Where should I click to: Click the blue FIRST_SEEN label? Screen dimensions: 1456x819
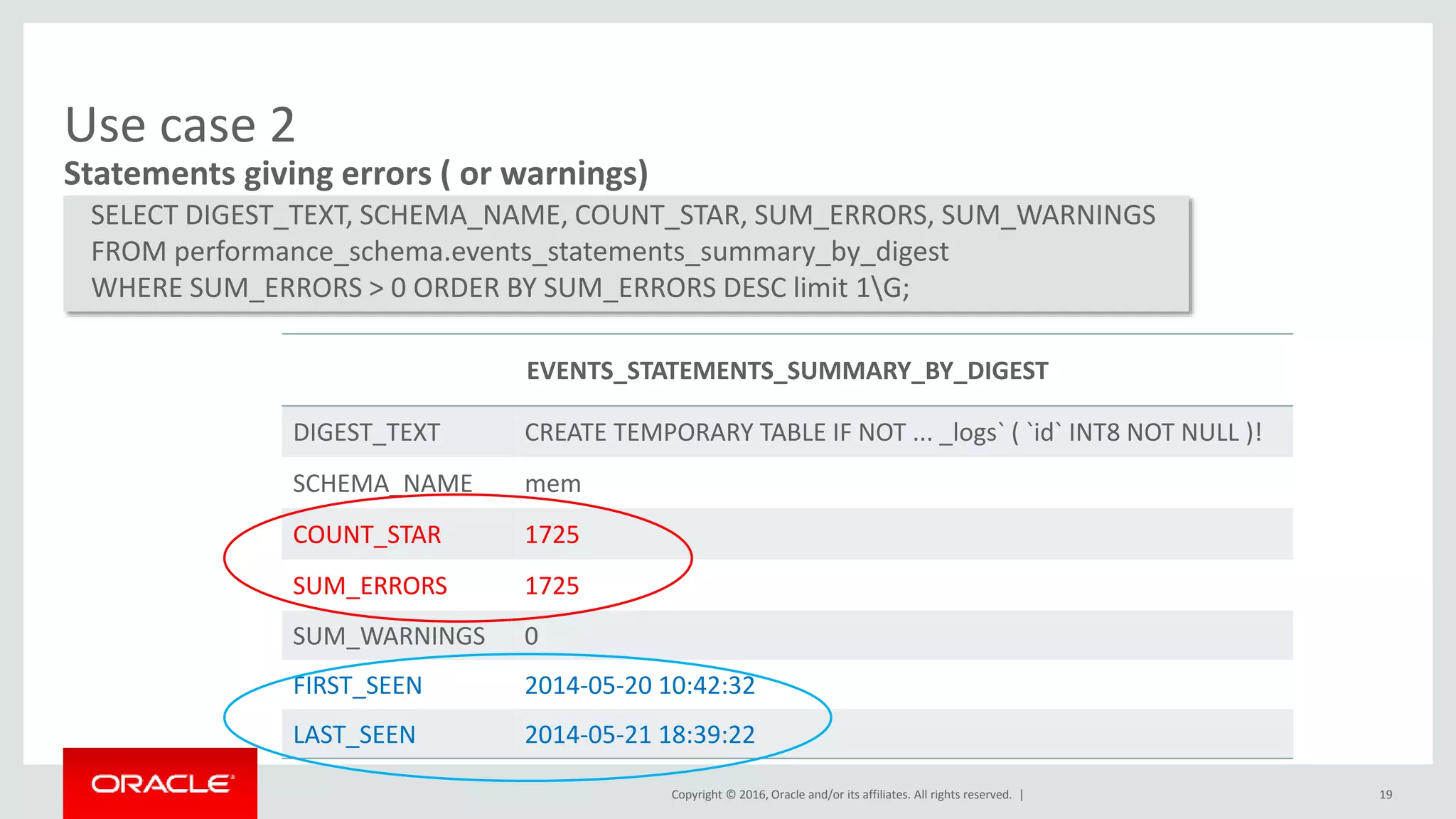[358, 685]
